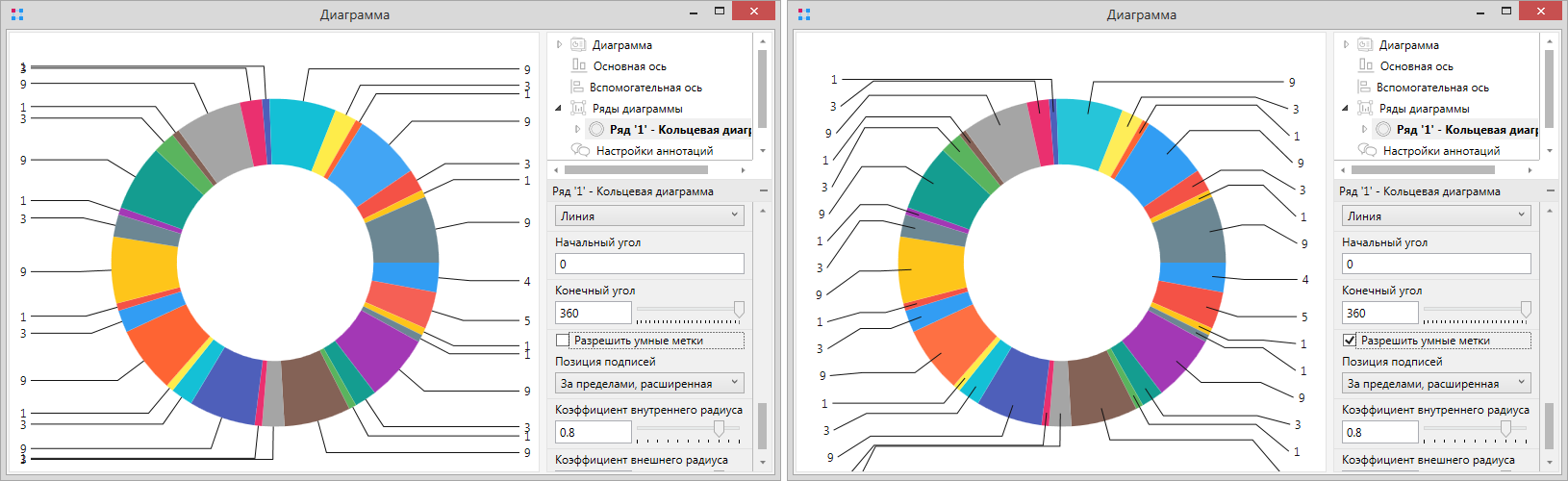Click Вспомогательная ось icon in right window tree
The width and height of the screenshot is (1568, 481).
pyautogui.click(x=1365, y=87)
